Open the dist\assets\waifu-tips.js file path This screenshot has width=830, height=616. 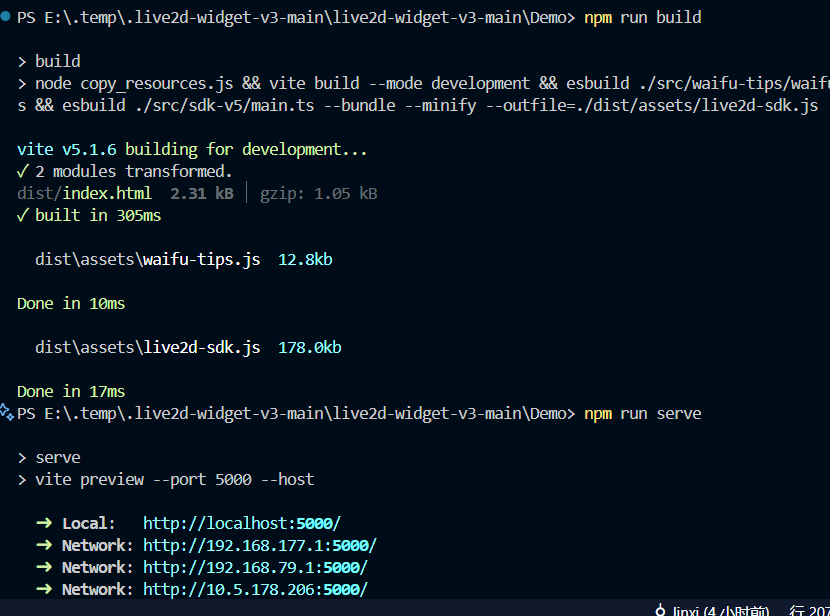point(147,260)
